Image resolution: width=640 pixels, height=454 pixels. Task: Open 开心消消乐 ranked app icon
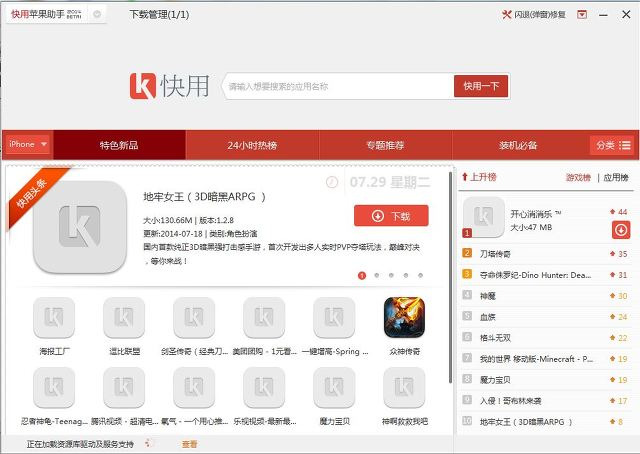484,217
